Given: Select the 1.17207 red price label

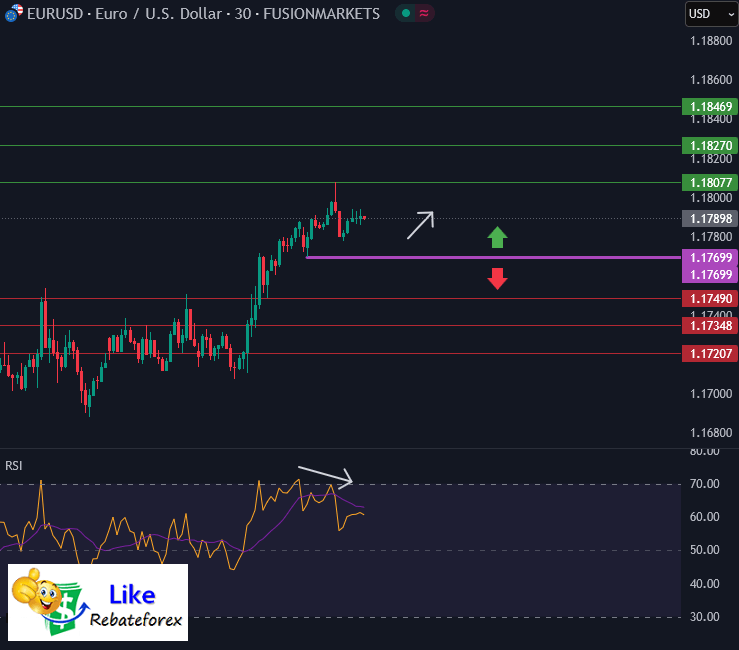Looking at the screenshot, I should tap(710, 354).
